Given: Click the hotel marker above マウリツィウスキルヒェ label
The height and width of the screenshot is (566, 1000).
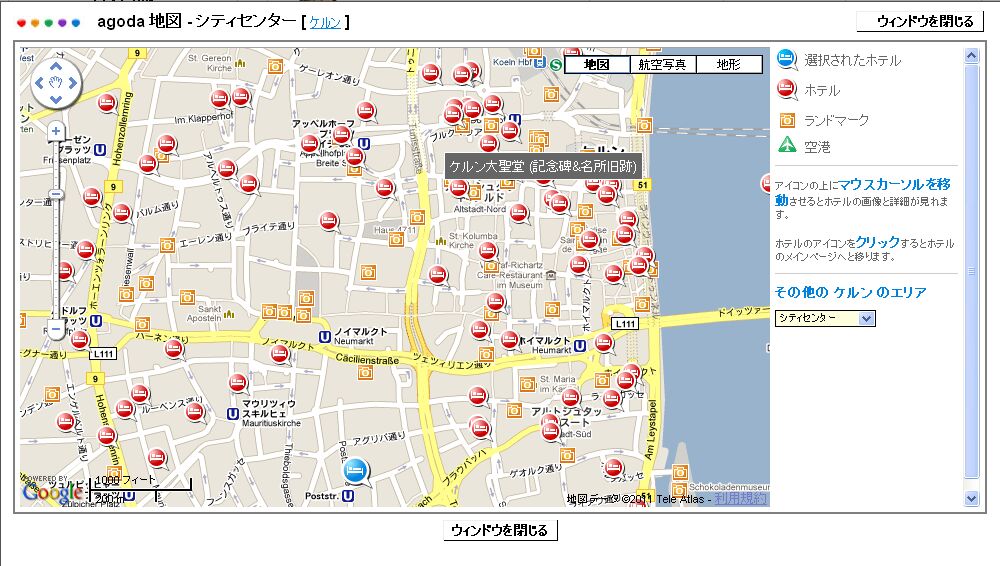Looking at the screenshot, I should tap(238, 383).
